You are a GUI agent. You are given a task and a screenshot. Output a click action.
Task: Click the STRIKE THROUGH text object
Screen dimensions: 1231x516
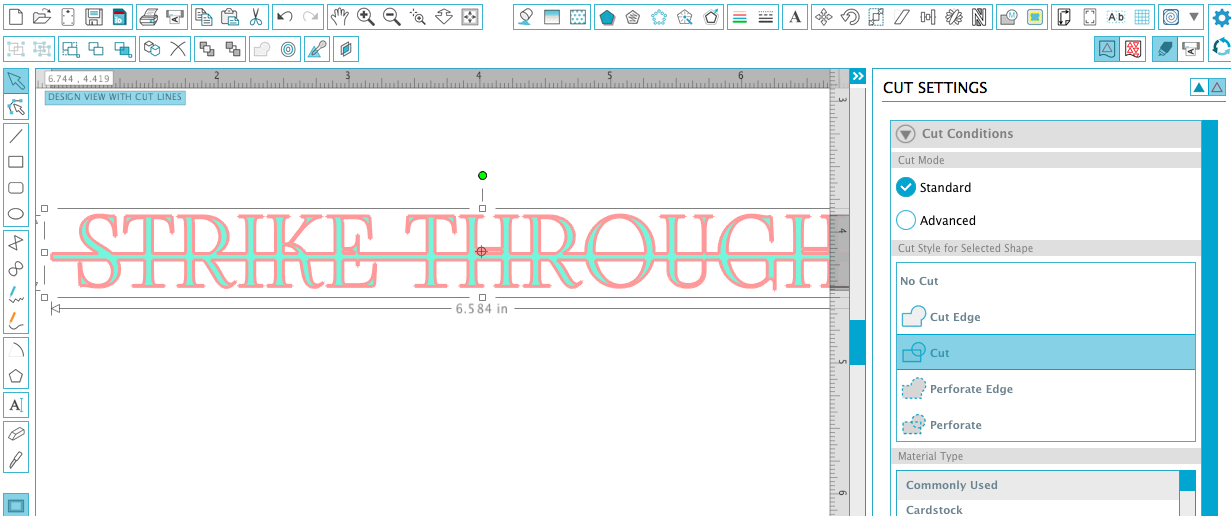[x=440, y=250]
